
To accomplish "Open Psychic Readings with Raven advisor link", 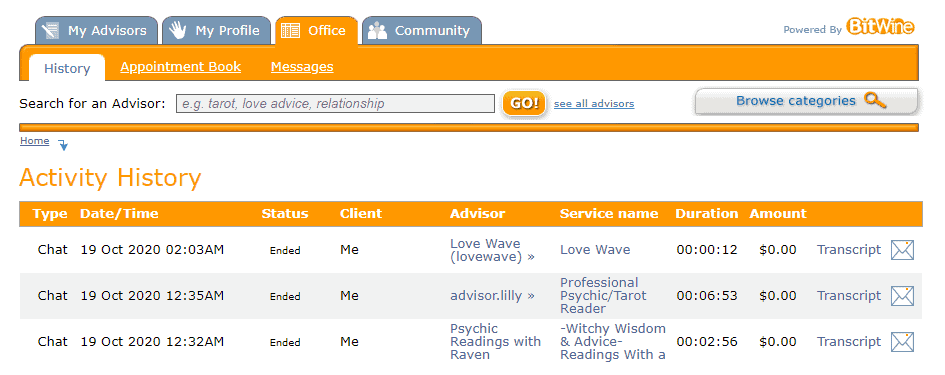I will point(495,342).
